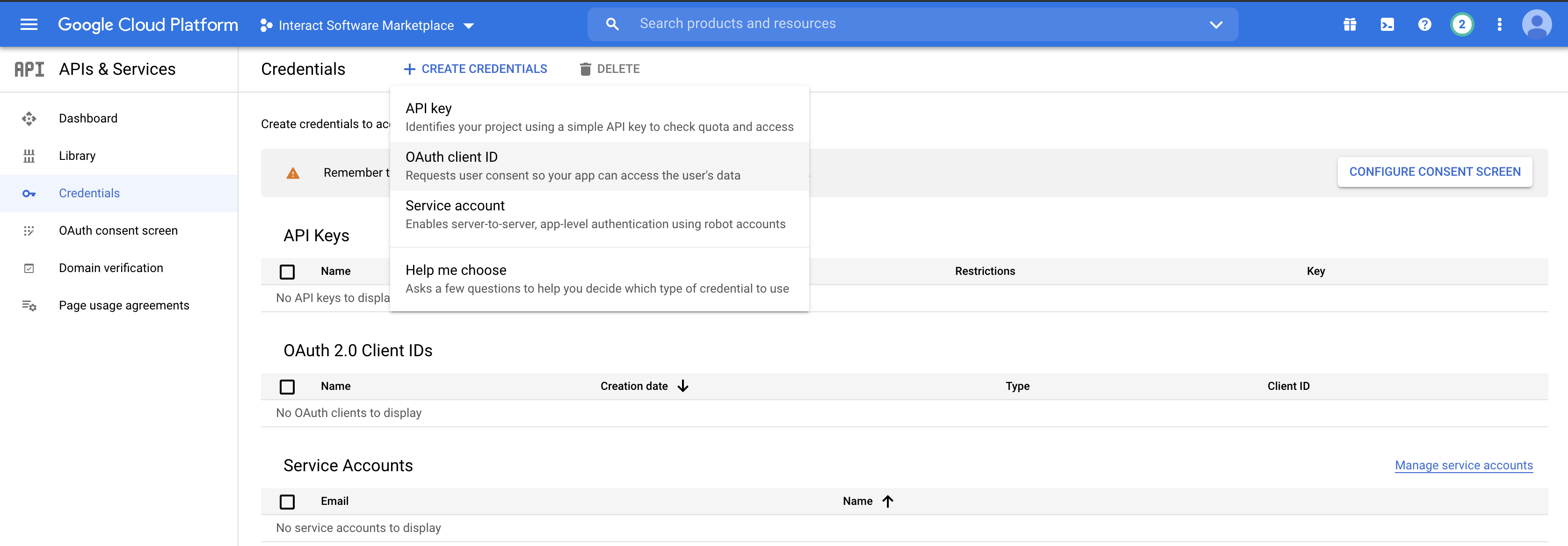Click the trash Delete icon
Screen dimensions: 1568x546
click(x=585, y=69)
